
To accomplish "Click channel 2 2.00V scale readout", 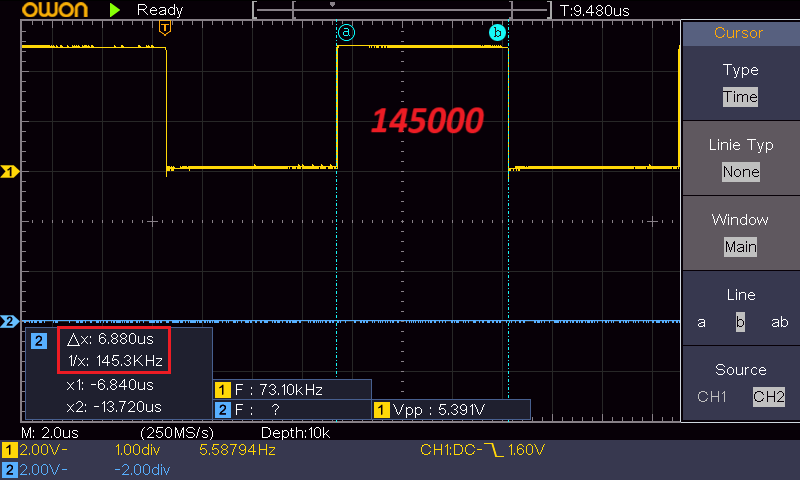I will (43, 470).
